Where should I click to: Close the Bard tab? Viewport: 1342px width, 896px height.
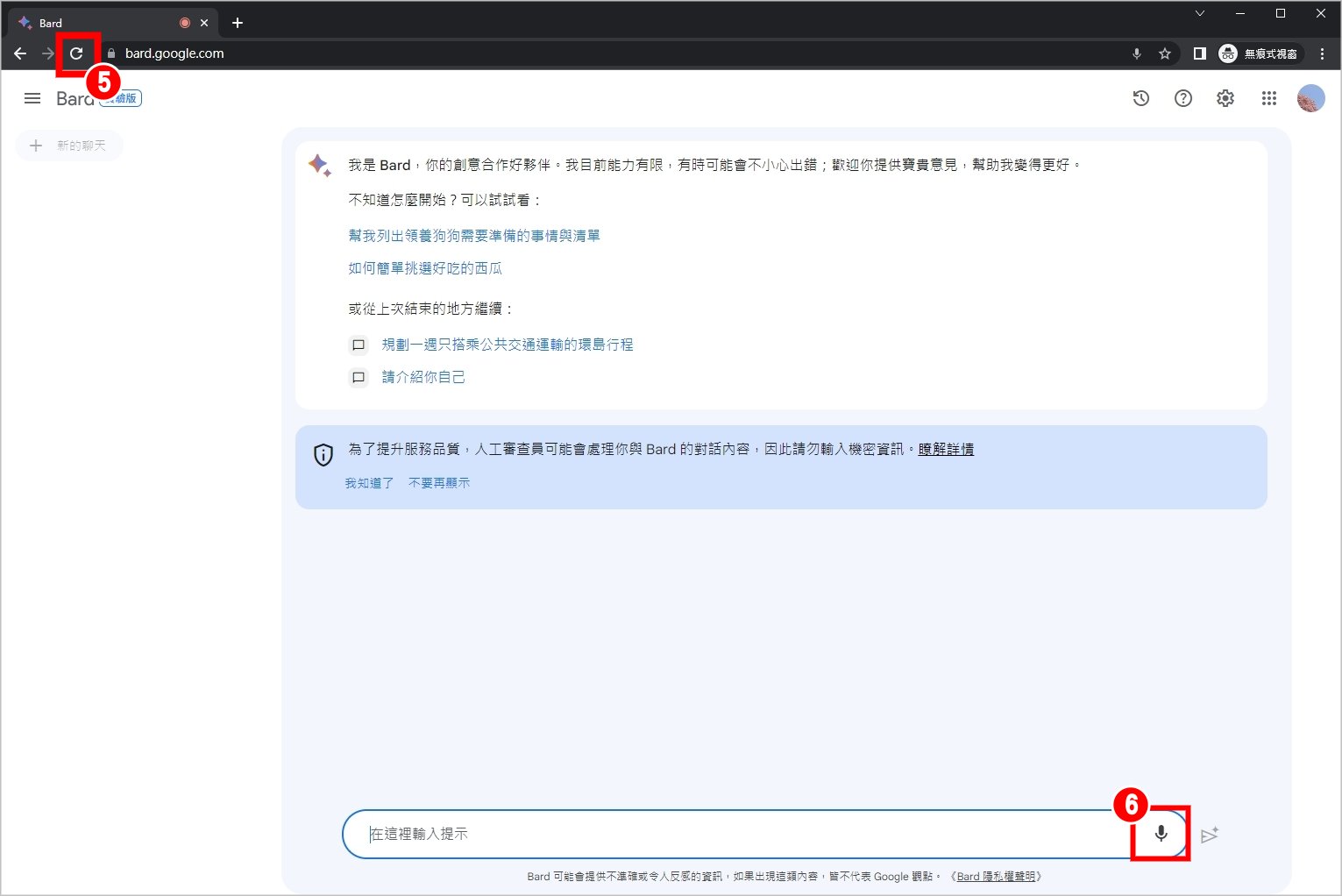click(x=204, y=23)
